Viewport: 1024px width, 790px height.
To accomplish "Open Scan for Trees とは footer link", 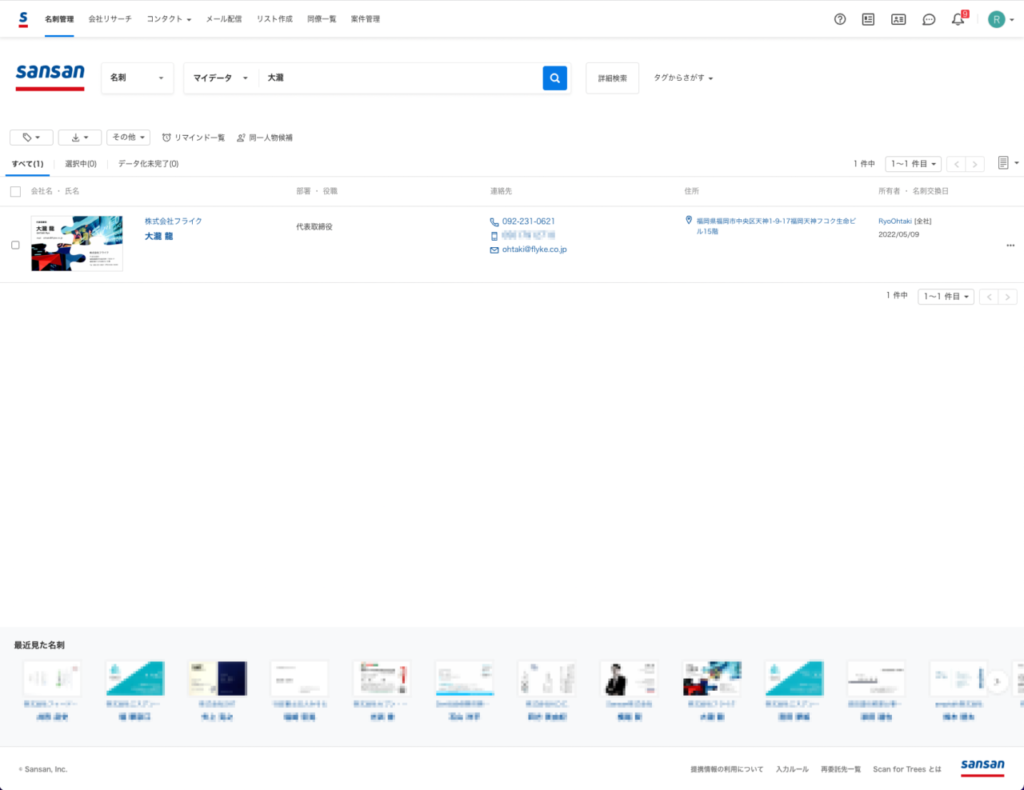I will pos(907,769).
